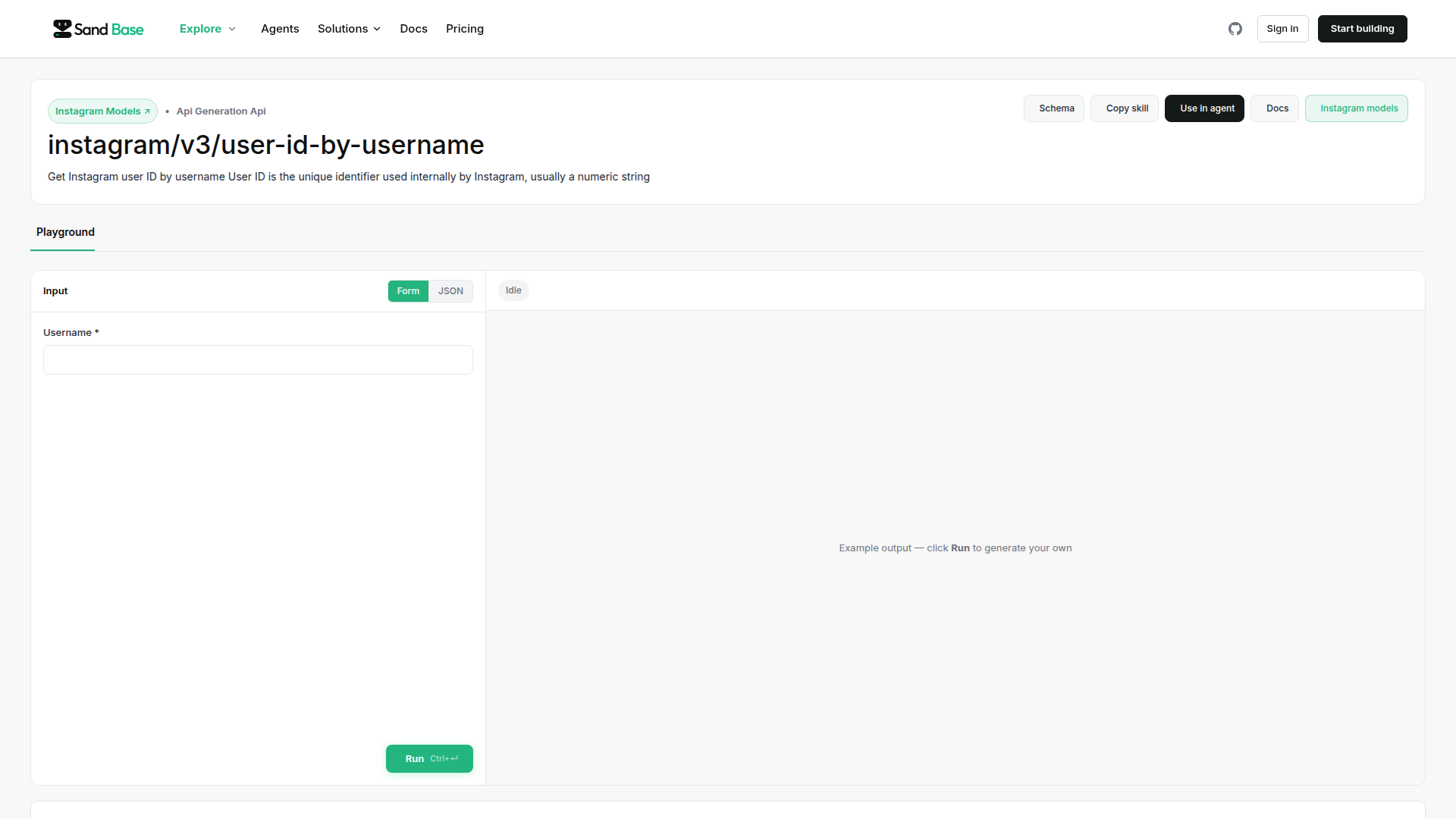
Task: Click the Sign in button
Action: click(x=1282, y=29)
